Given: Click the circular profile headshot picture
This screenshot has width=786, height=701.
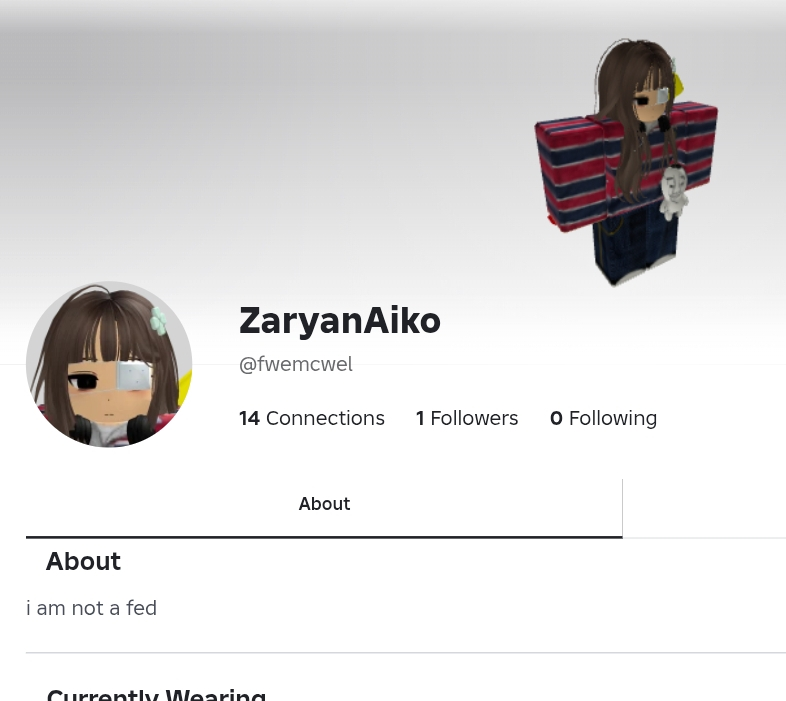Looking at the screenshot, I should 109,365.
